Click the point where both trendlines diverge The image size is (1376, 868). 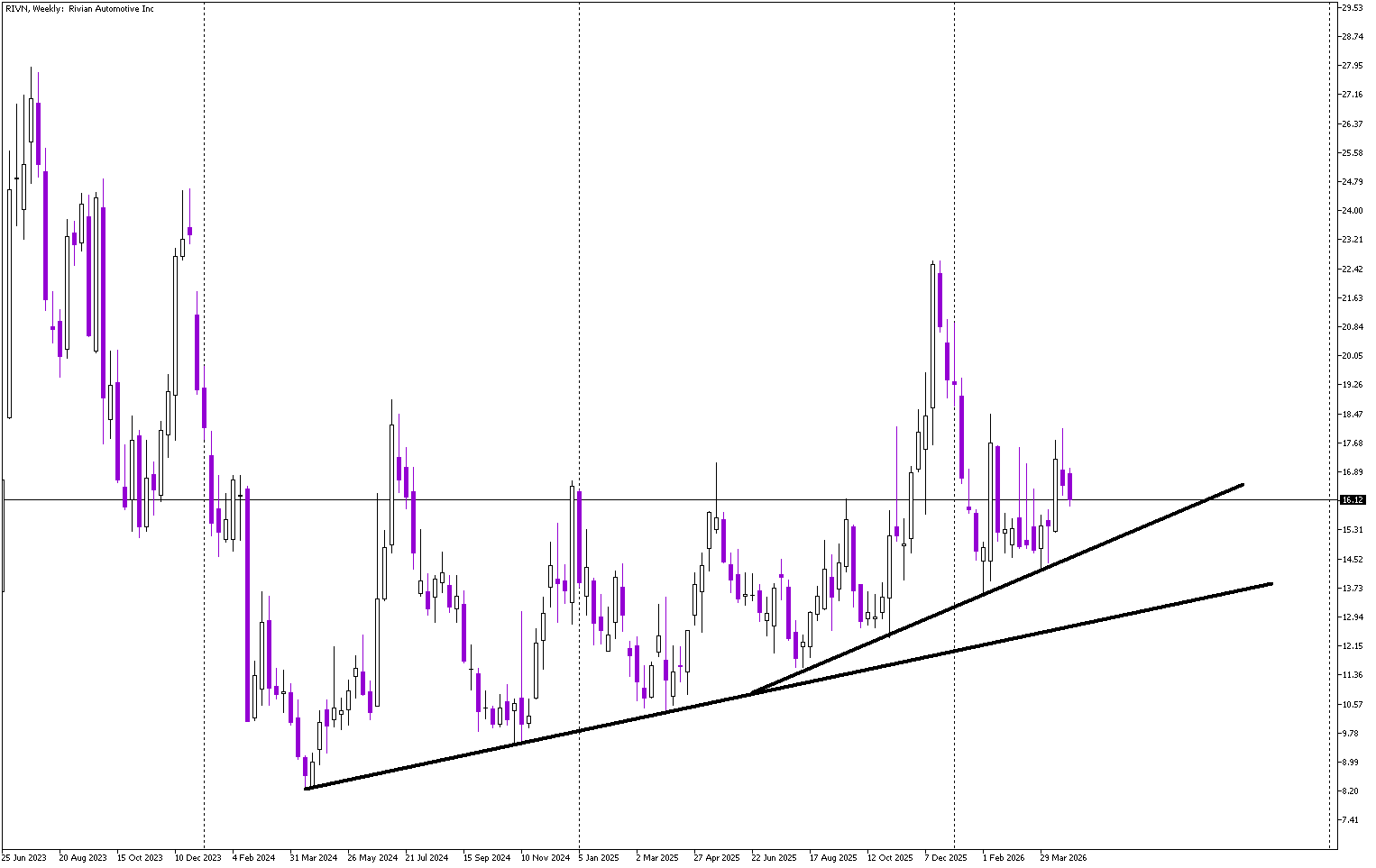tap(750, 693)
